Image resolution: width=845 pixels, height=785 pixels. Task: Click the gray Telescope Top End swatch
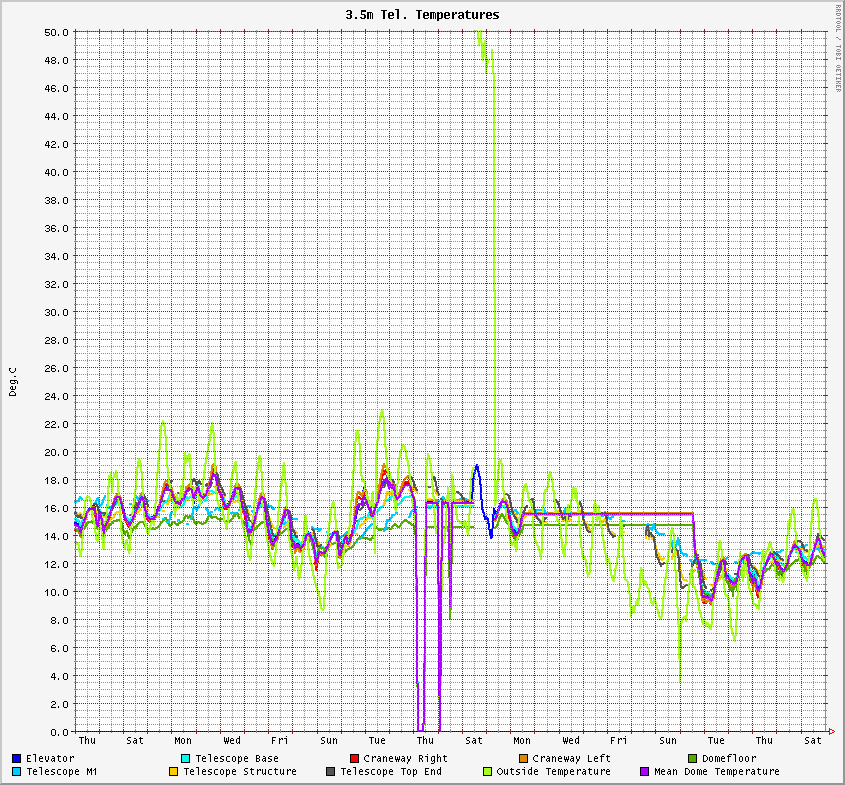point(330,772)
